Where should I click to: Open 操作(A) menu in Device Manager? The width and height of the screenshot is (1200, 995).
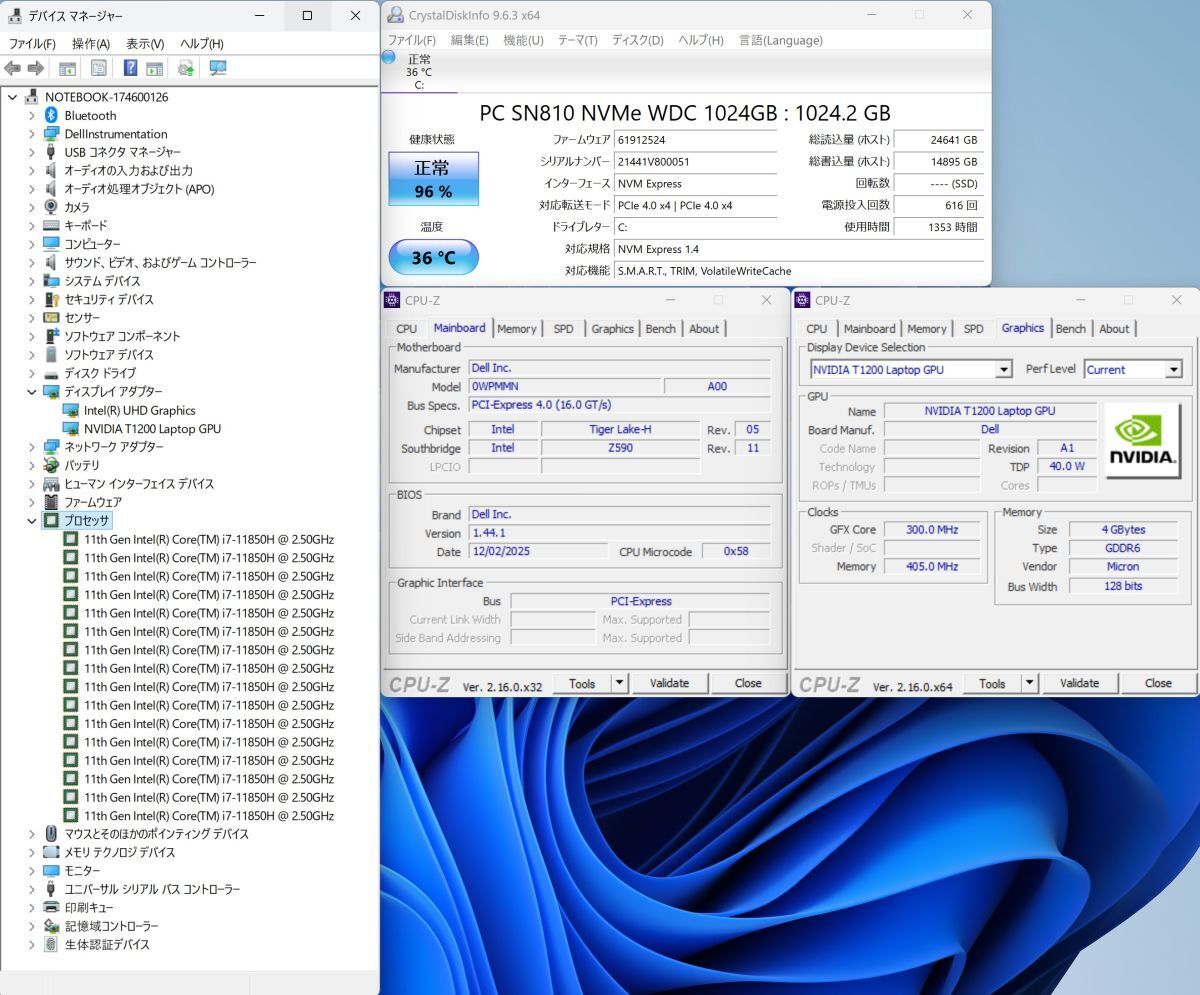(x=91, y=44)
